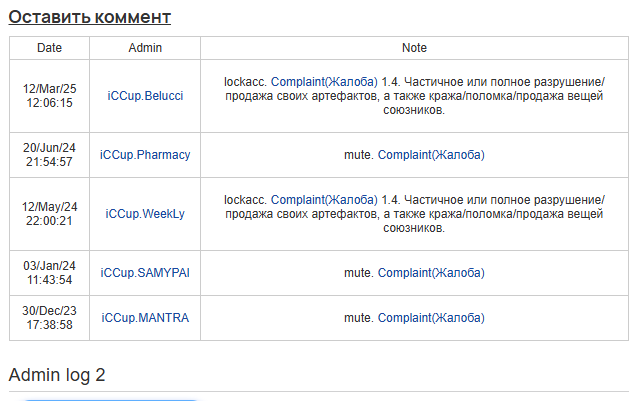Open Complaint link in iCCup.Pharmacy mute row

(431, 155)
